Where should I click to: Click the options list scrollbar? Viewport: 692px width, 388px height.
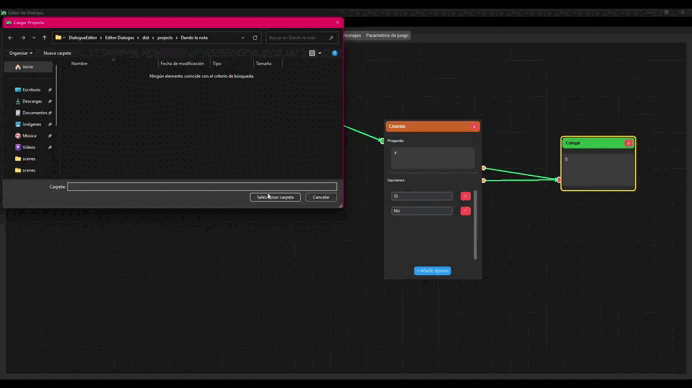(x=475, y=225)
